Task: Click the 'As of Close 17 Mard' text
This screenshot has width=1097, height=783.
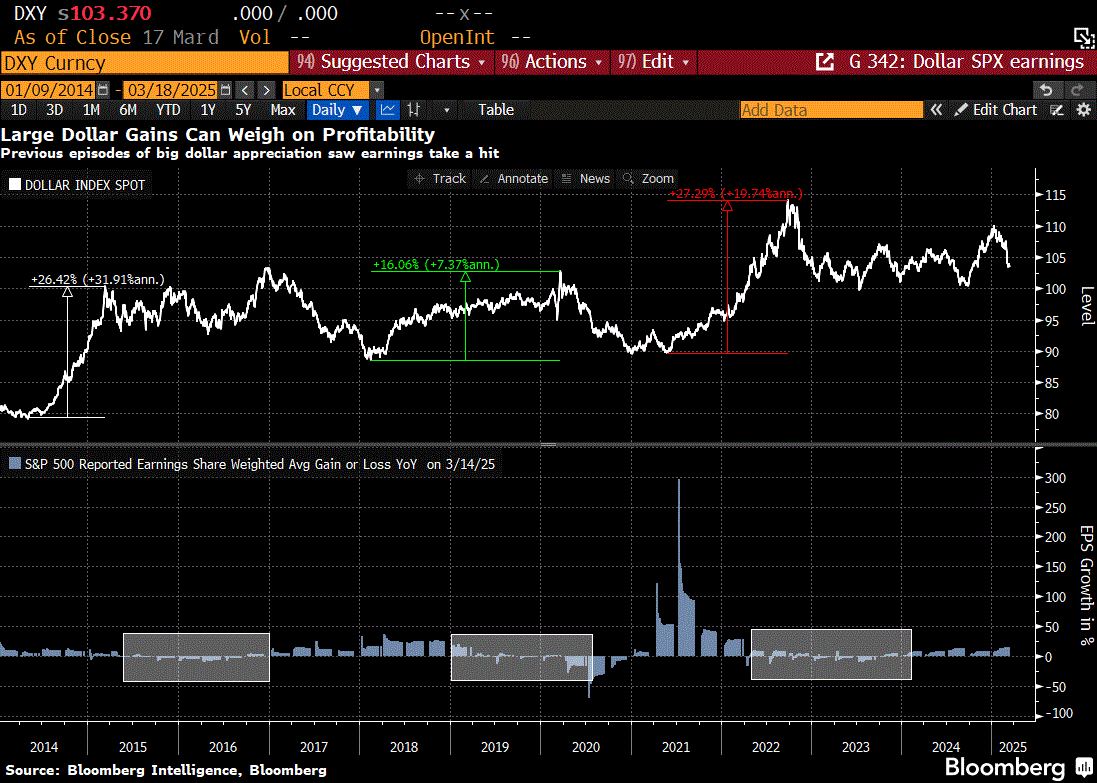Action: coord(116,37)
